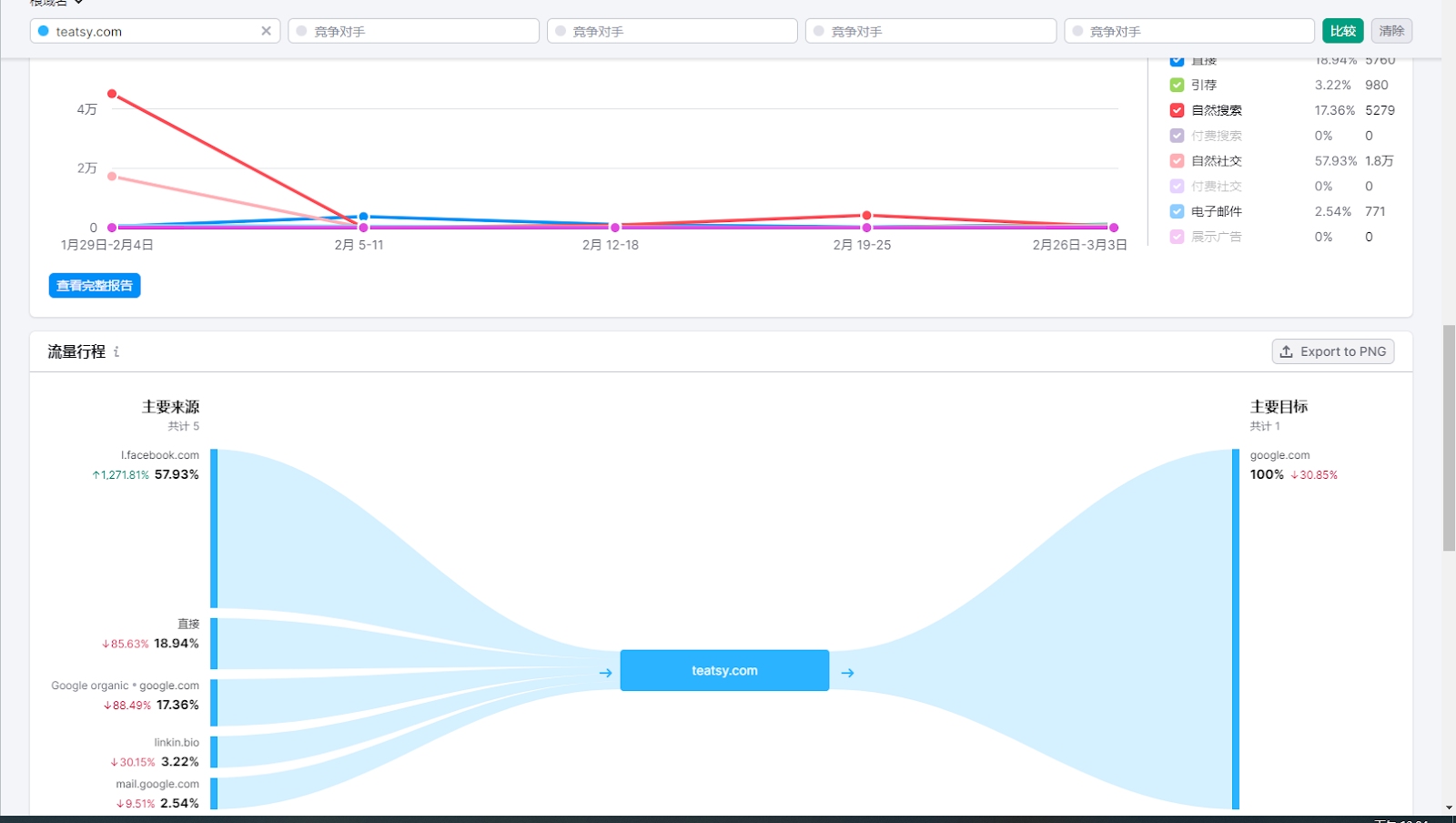Disable the 自然社交 series checkbox

[x=1177, y=161]
